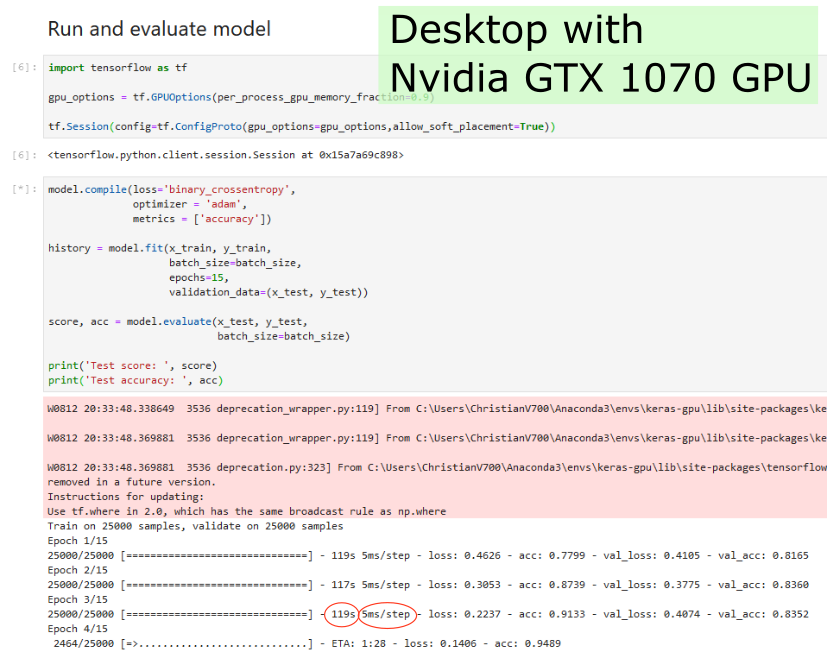Image resolution: width=827 pixels, height=652 pixels.
Task: Click the 'ETA: 1:28' text
Action: pyautogui.click(x=358, y=644)
